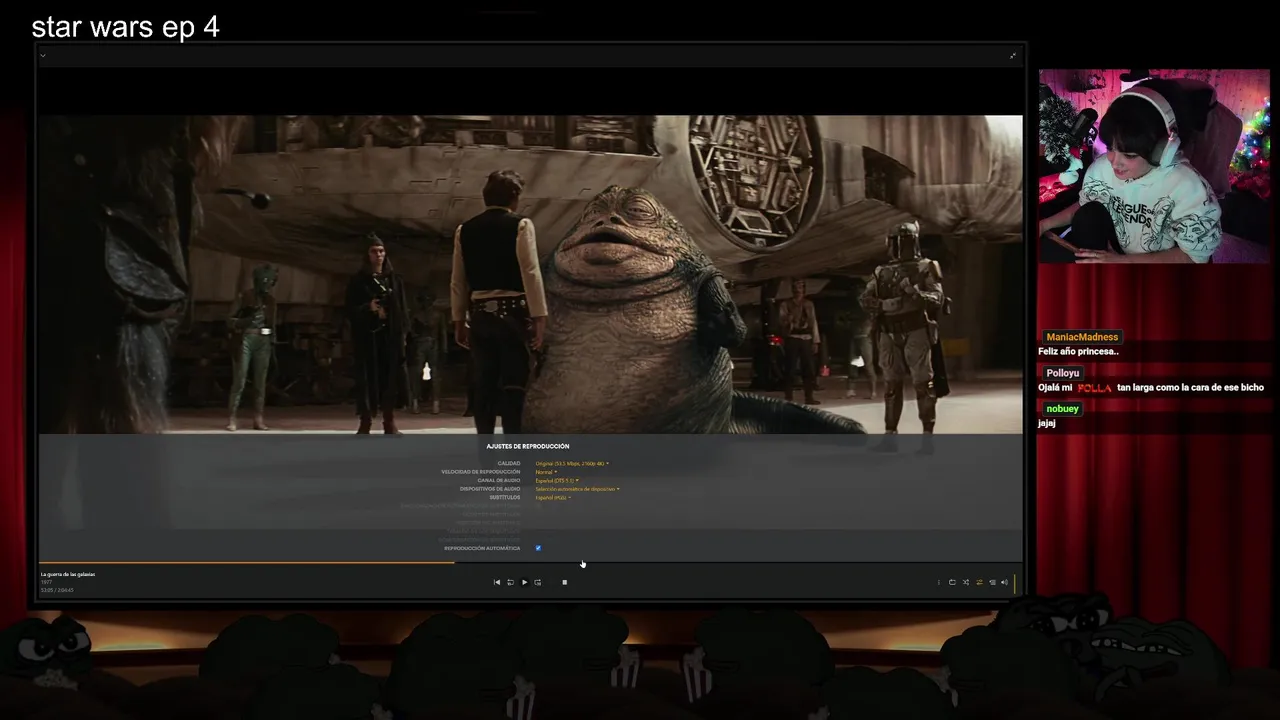This screenshot has height=720, width=1280.
Task: Click chat username ManiacMadness
Action: coord(1082,337)
